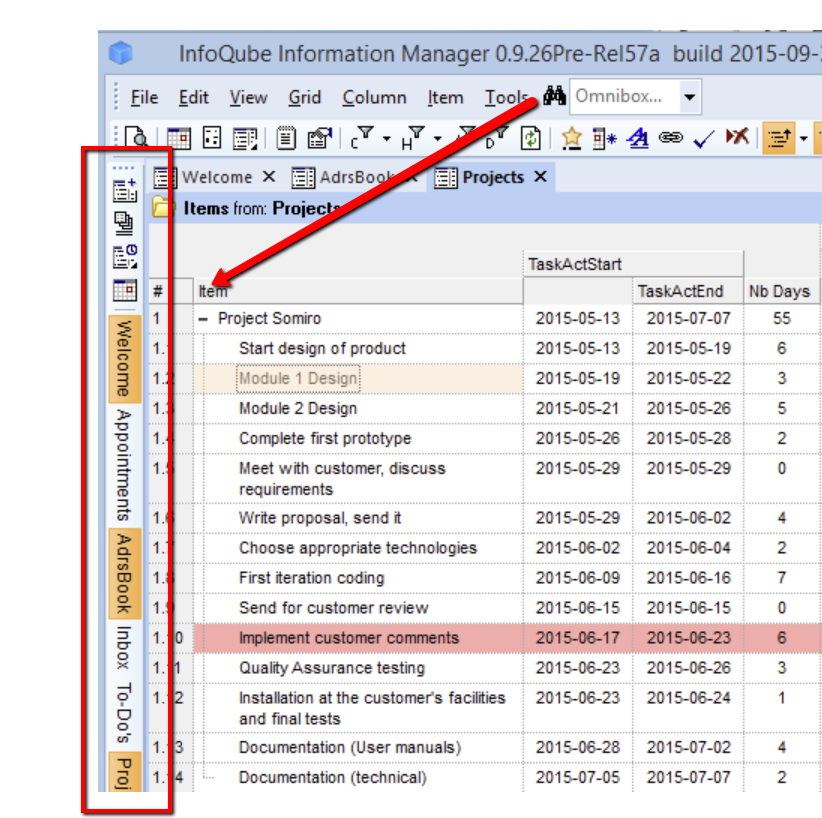
Task: Open the Column menu
Action: point(374,97)
